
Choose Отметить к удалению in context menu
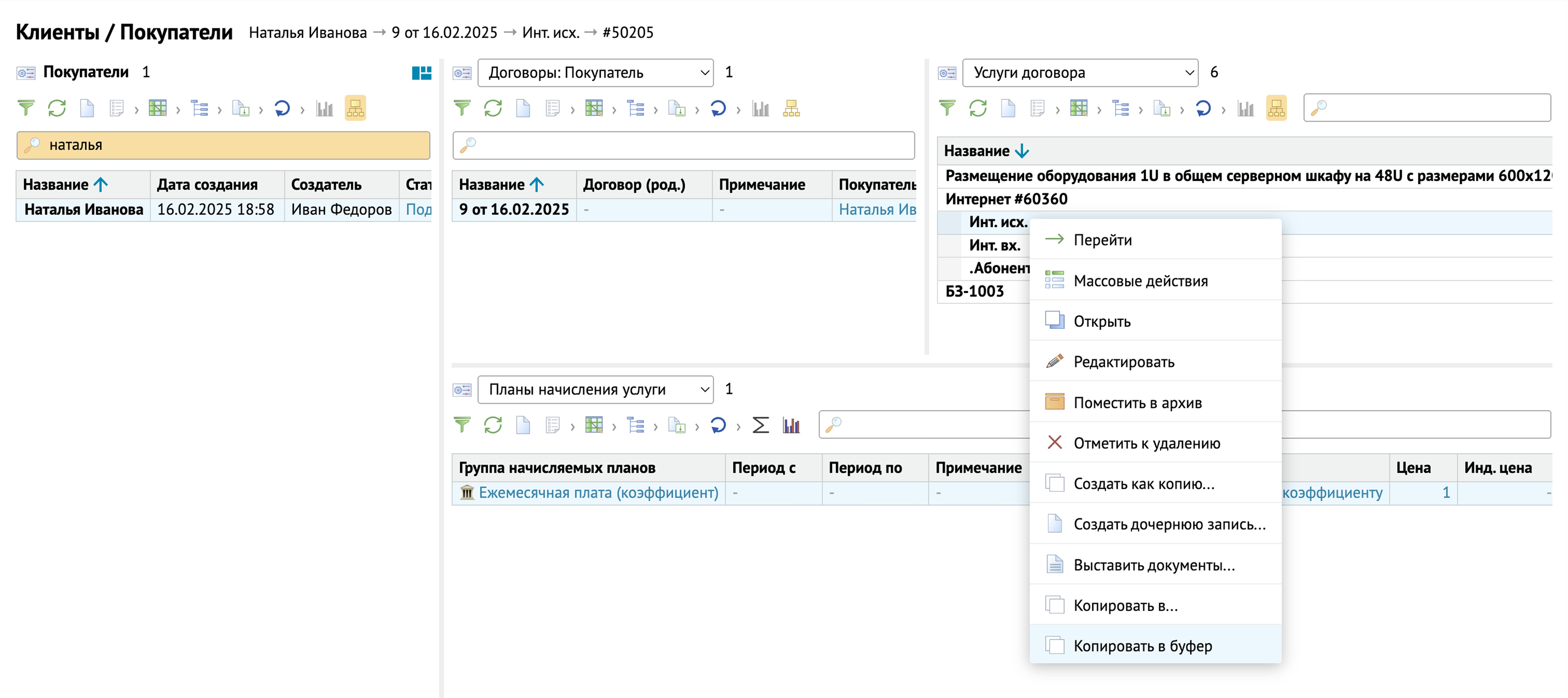coord(1155,442)
